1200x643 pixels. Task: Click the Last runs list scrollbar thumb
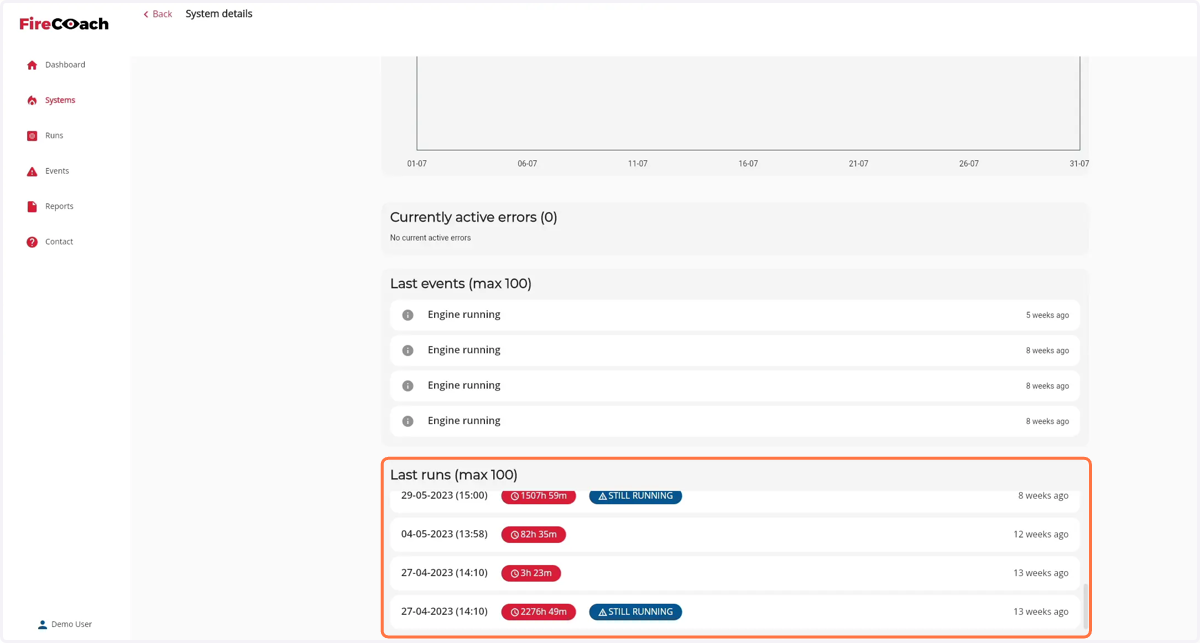tap(1085, 606)
